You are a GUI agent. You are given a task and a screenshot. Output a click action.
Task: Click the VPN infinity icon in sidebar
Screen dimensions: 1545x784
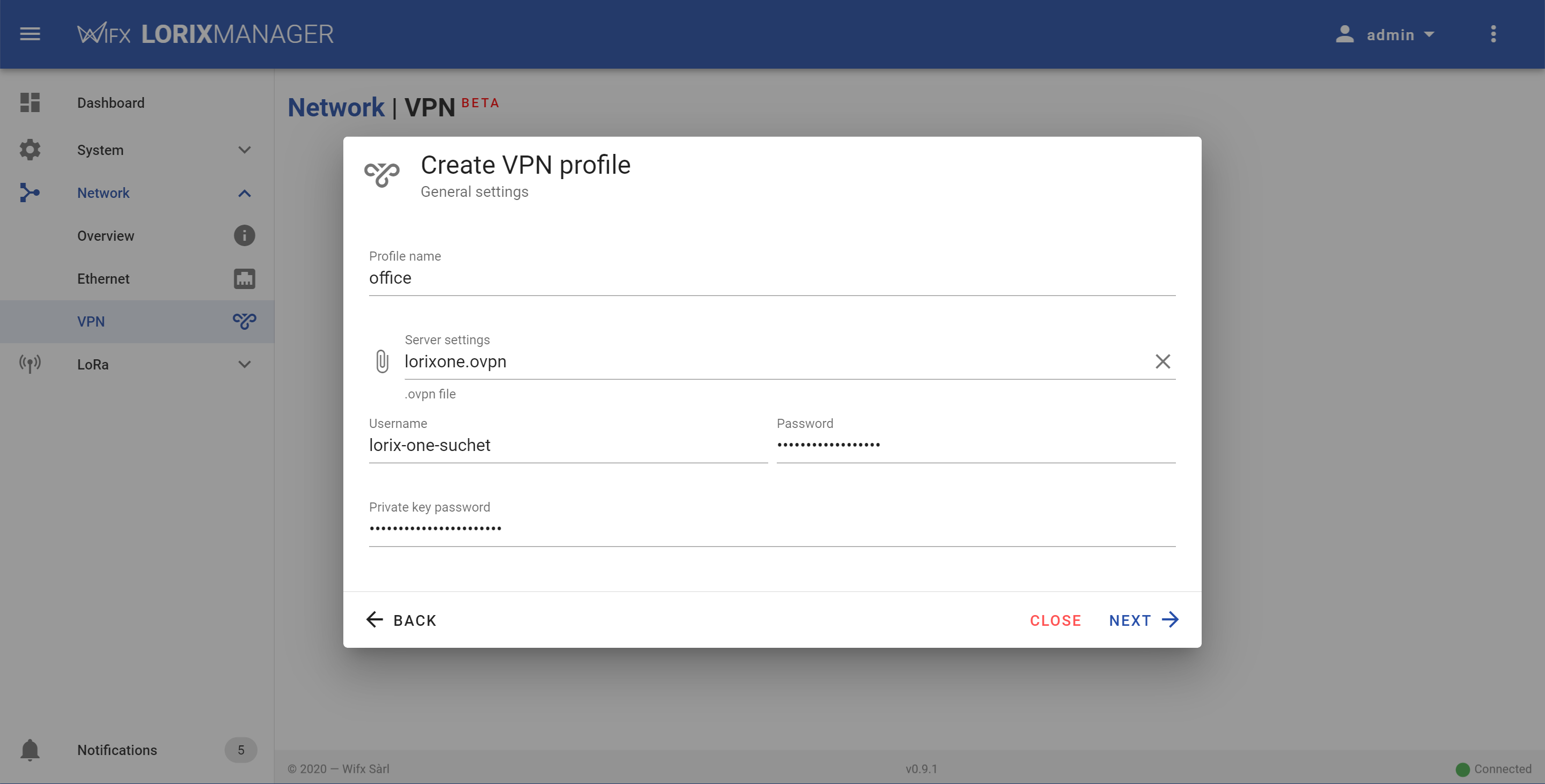click(244, 321)
